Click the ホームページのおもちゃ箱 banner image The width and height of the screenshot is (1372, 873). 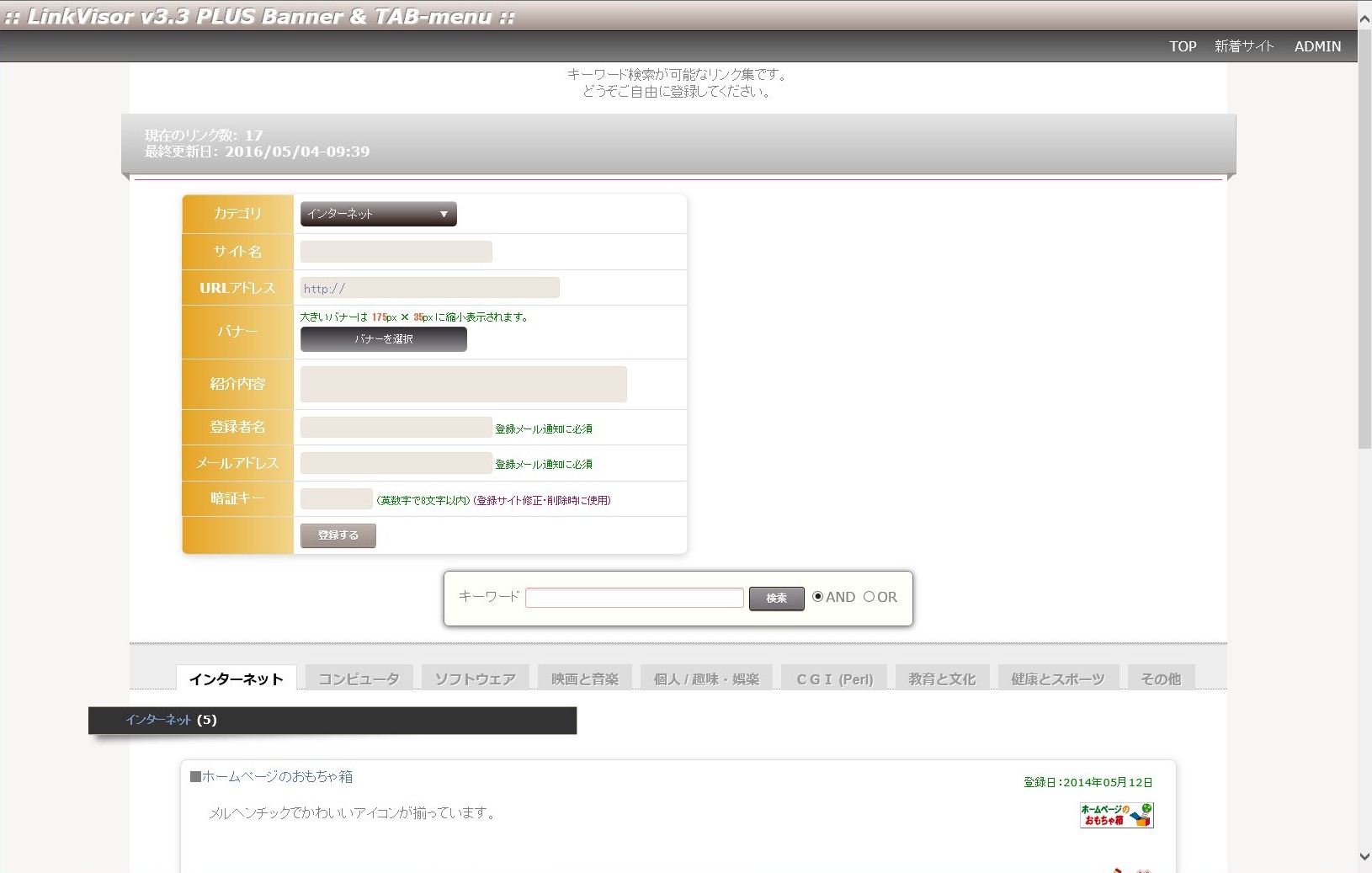1116,815
